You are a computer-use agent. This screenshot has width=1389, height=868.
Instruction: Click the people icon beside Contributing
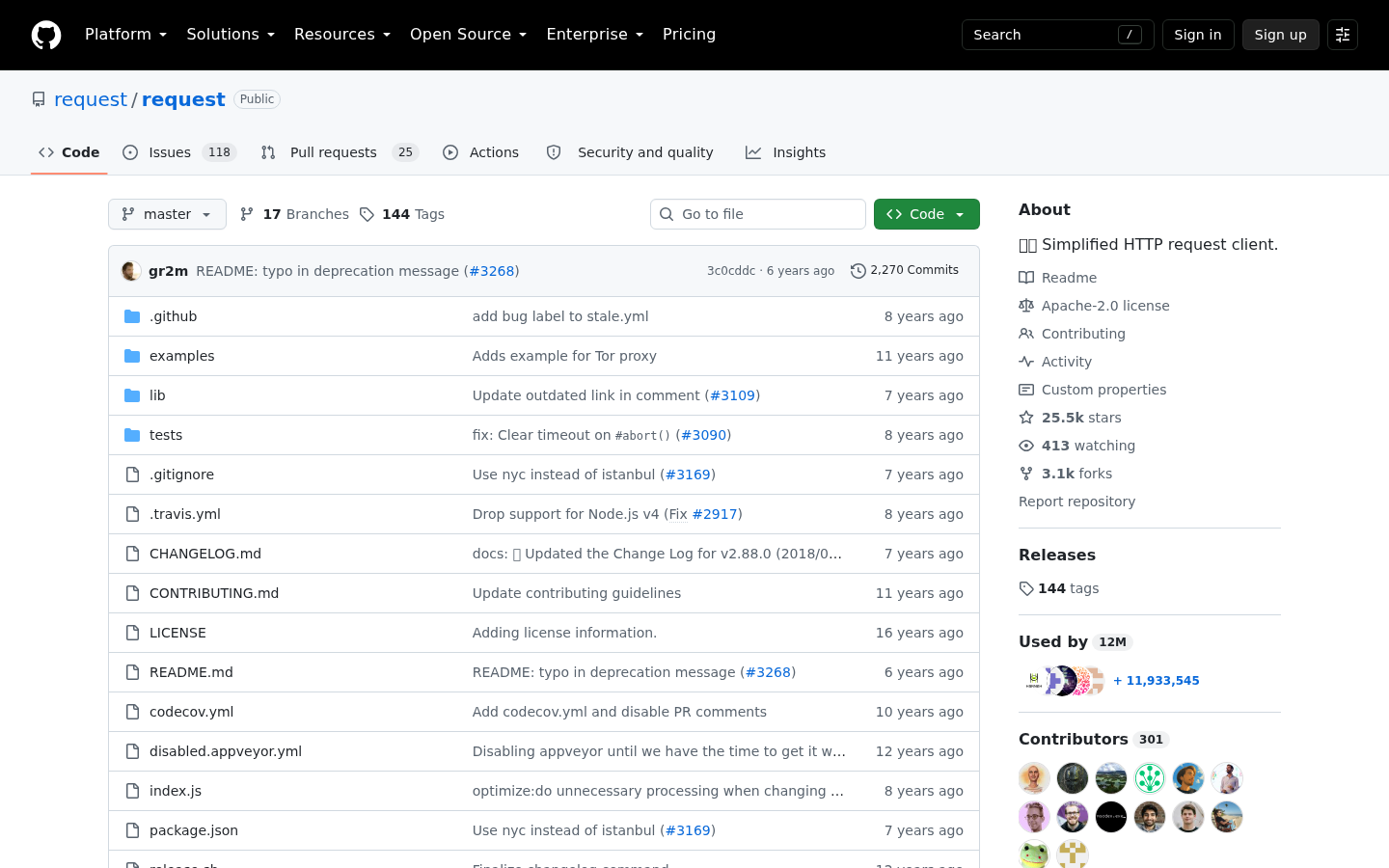1026,334
